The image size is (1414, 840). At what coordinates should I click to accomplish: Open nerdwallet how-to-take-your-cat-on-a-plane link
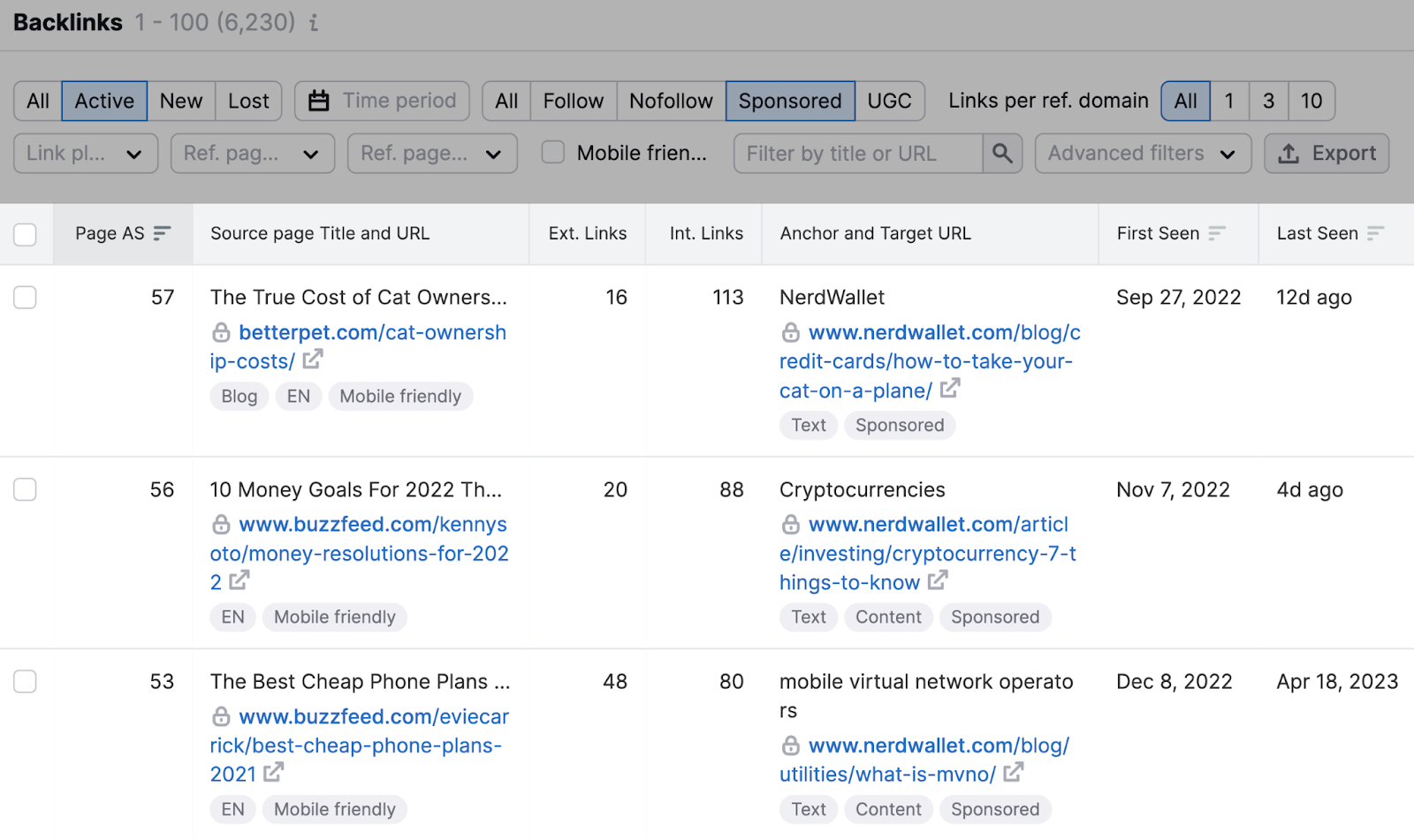click(930, 361)
